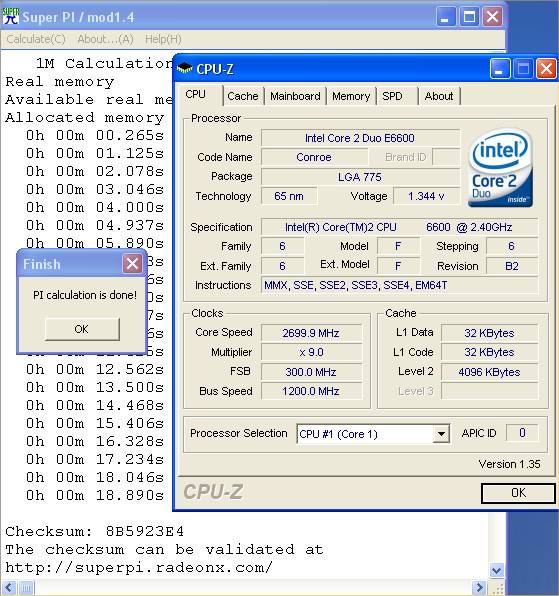Click the 0h 00m 15.406s result line
Viewport: 559px width, 596px height.
pos(95,423)
